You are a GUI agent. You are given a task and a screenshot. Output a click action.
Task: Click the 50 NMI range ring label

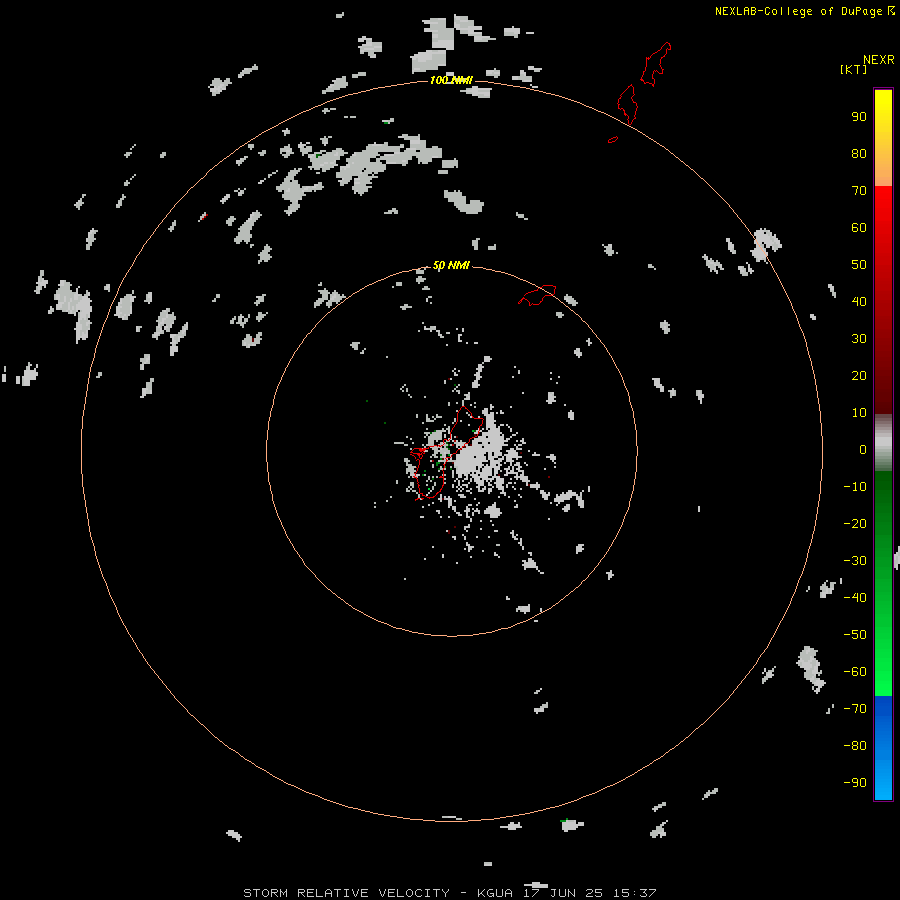pos(451,265)
